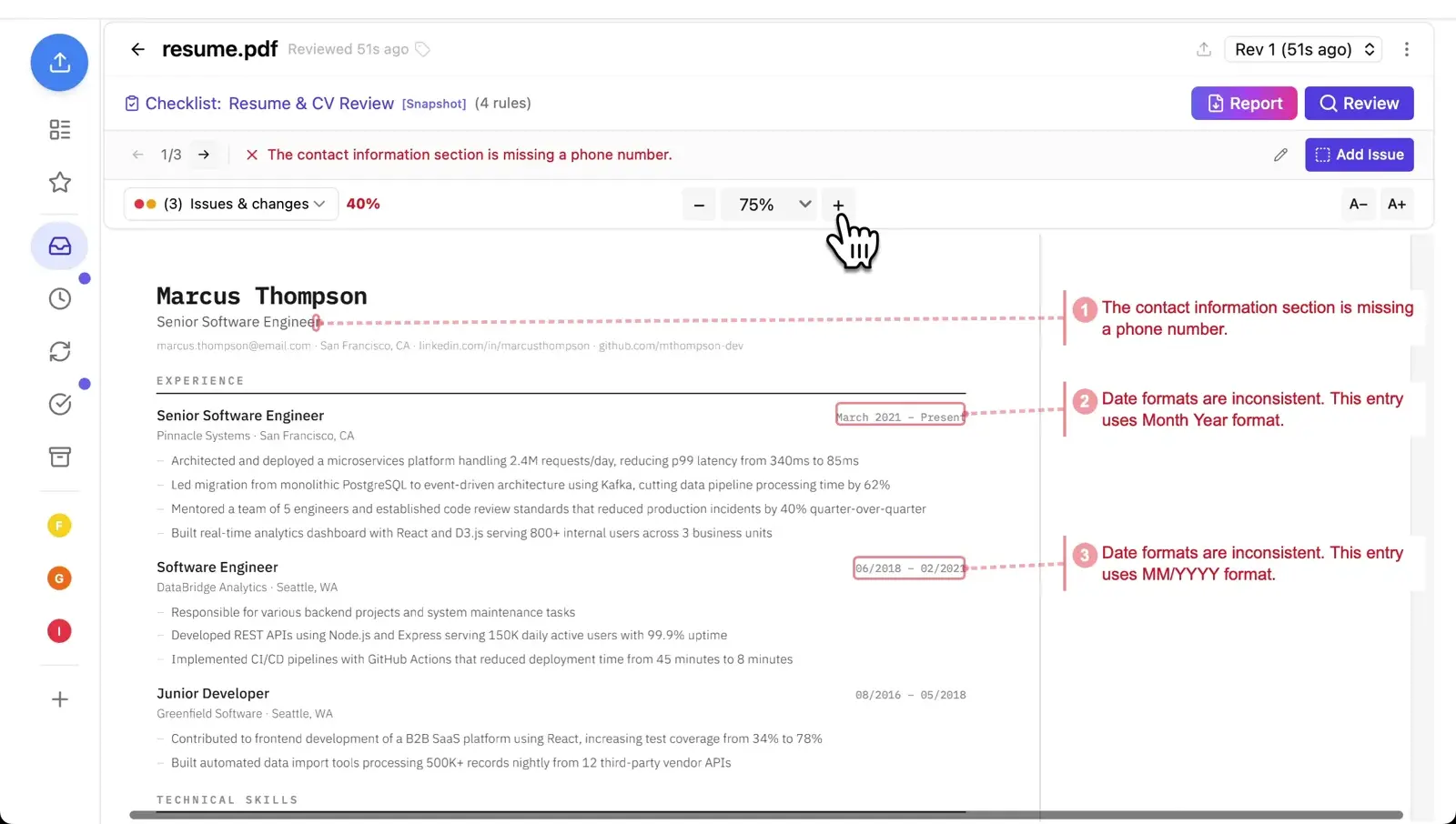The image size is (1456, 824).
Task: Increase text size with the A+ control
Action: (x=1397, y=204)
